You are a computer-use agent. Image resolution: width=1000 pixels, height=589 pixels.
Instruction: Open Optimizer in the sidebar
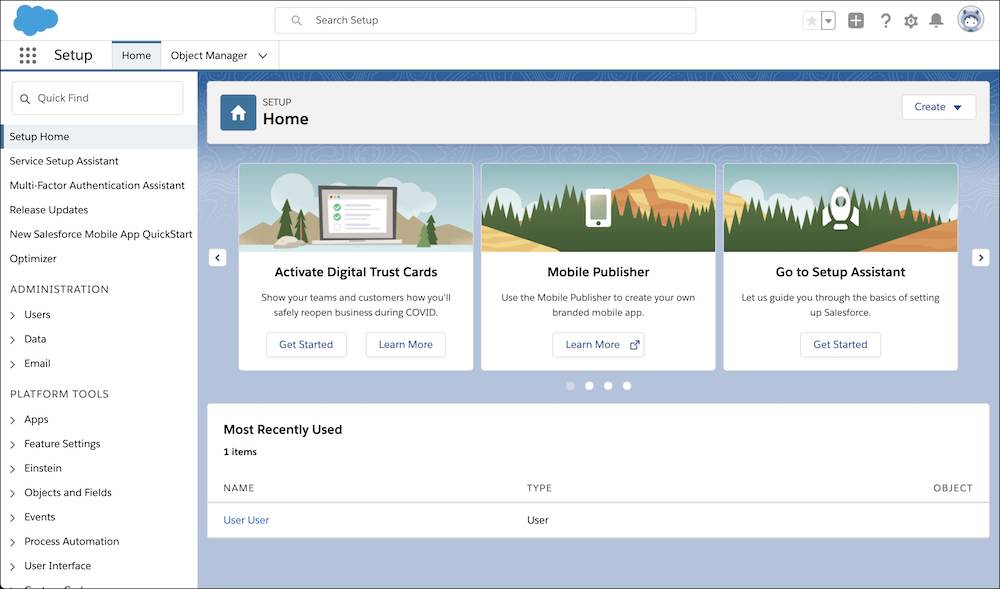33,259
